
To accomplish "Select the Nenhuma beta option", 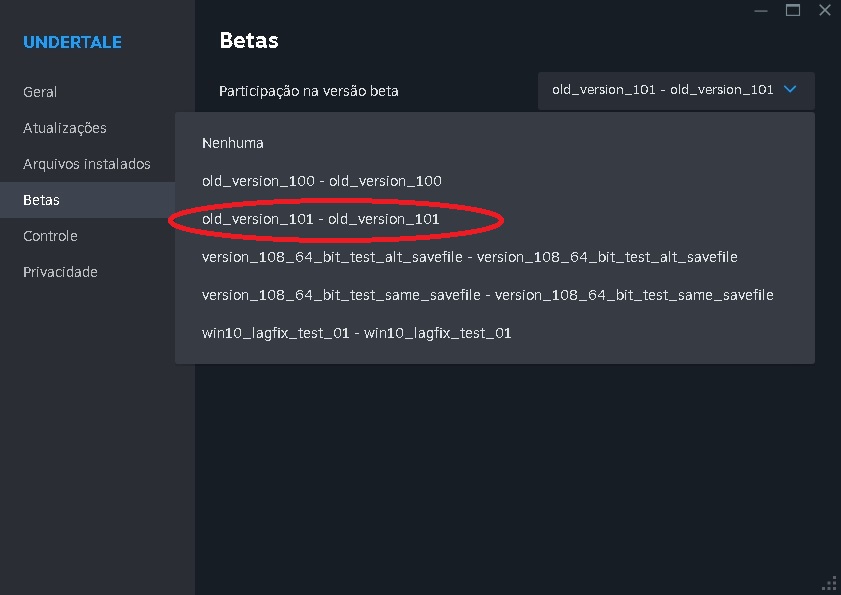I will 233,143.
